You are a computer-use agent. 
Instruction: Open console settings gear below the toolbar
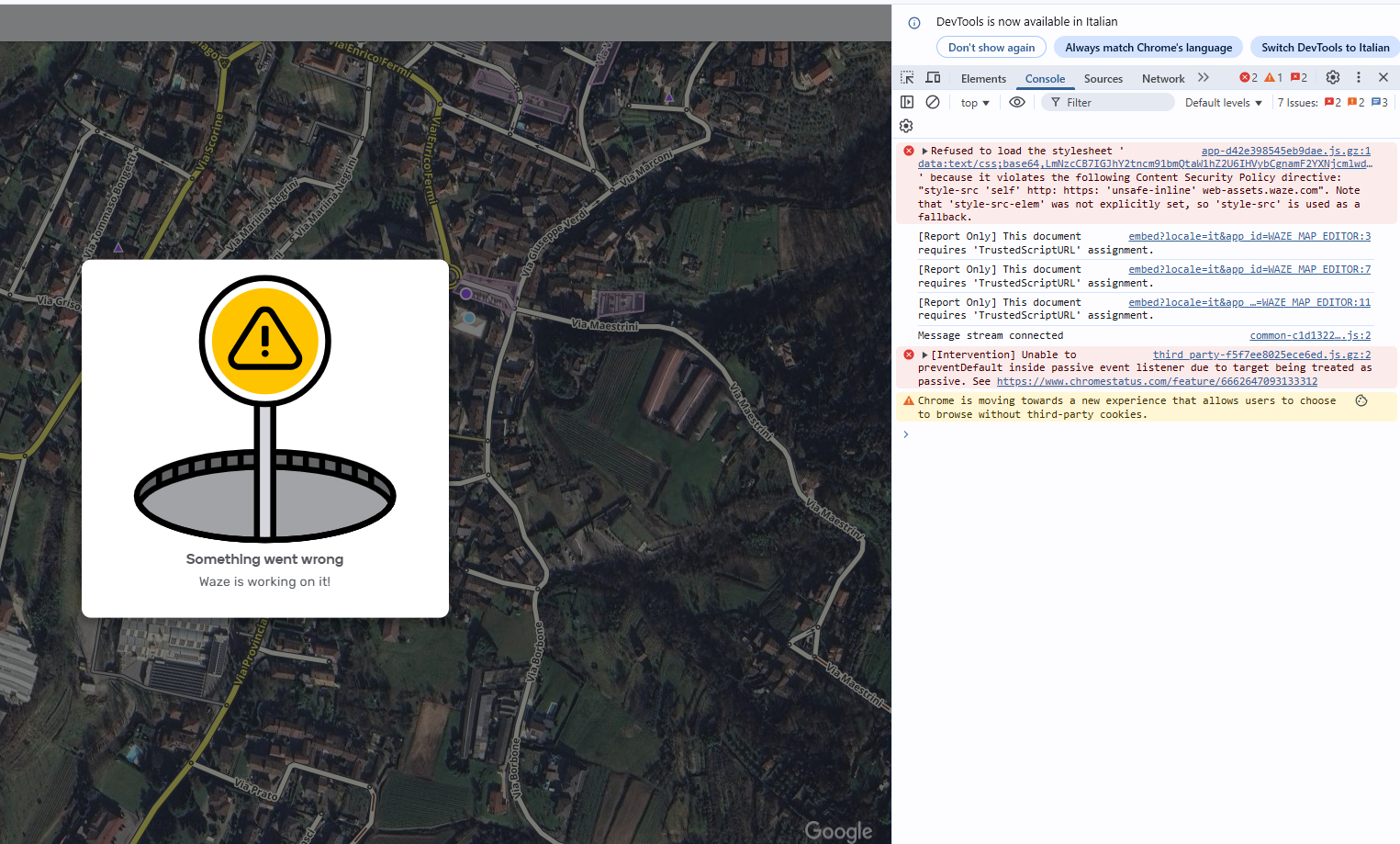click(906, 126)
